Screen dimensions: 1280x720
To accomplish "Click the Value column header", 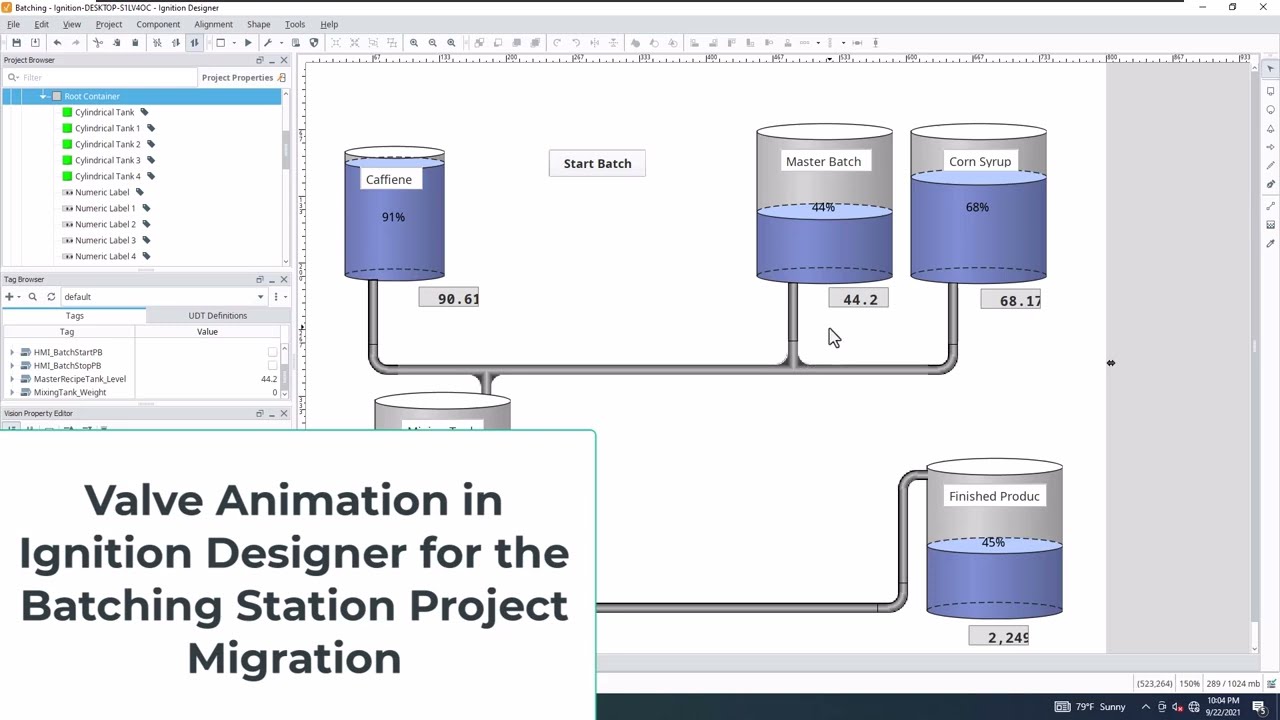I will (207, 332).
